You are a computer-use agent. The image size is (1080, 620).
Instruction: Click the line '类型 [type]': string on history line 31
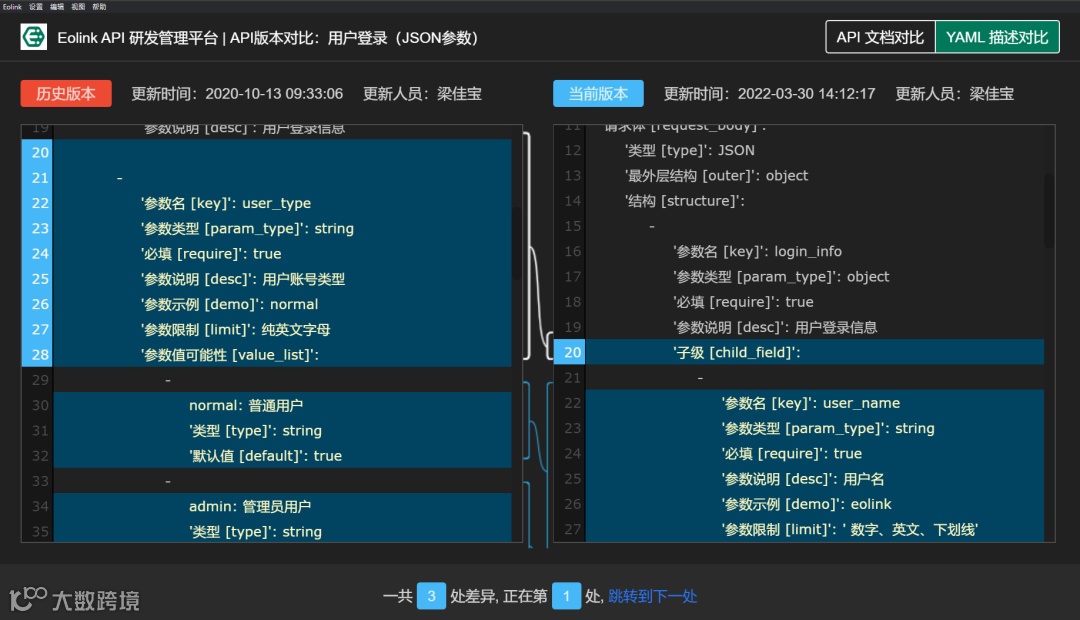[x=256, y=431]
